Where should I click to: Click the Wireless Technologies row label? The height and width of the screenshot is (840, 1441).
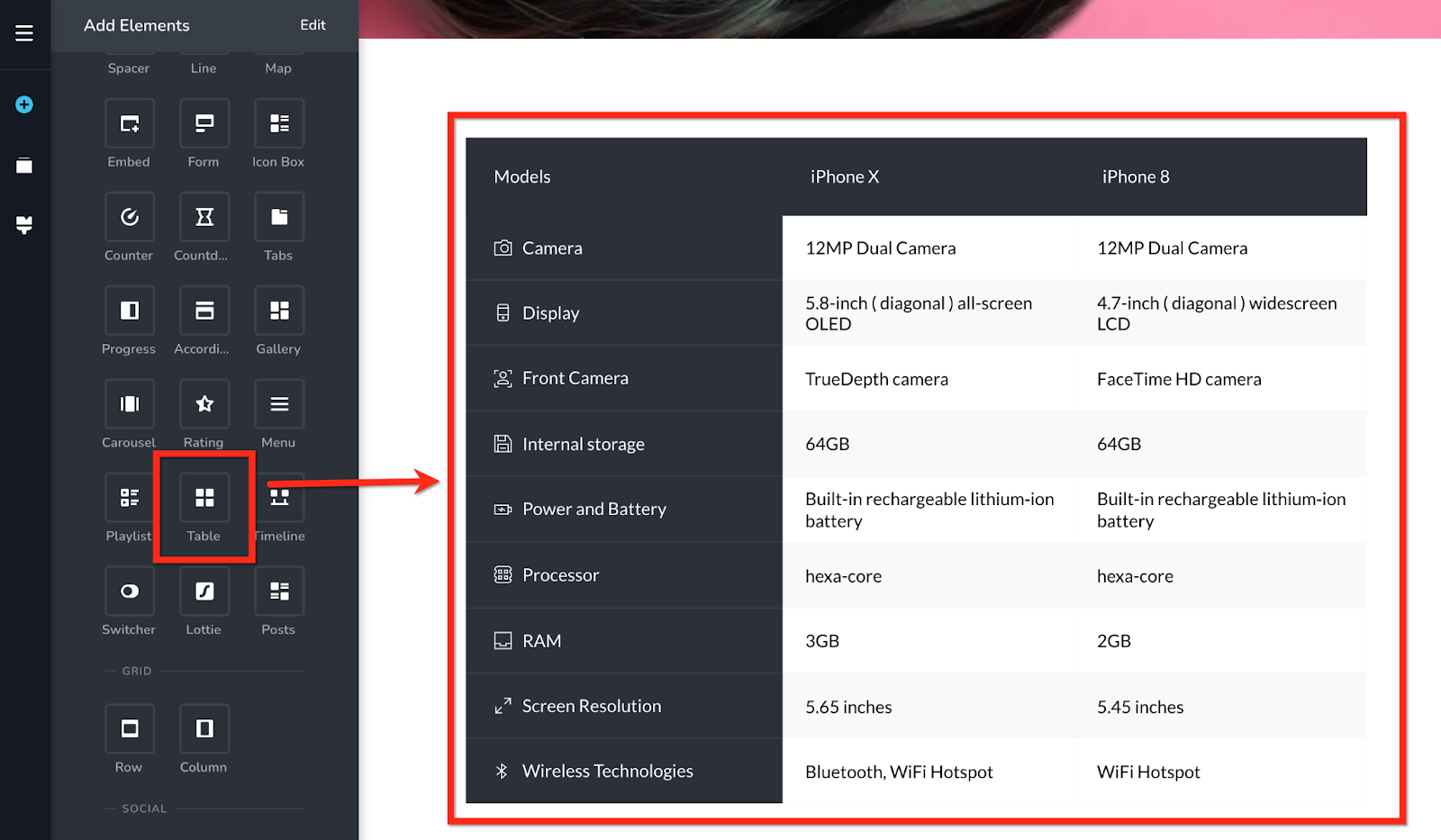[608, 772]
